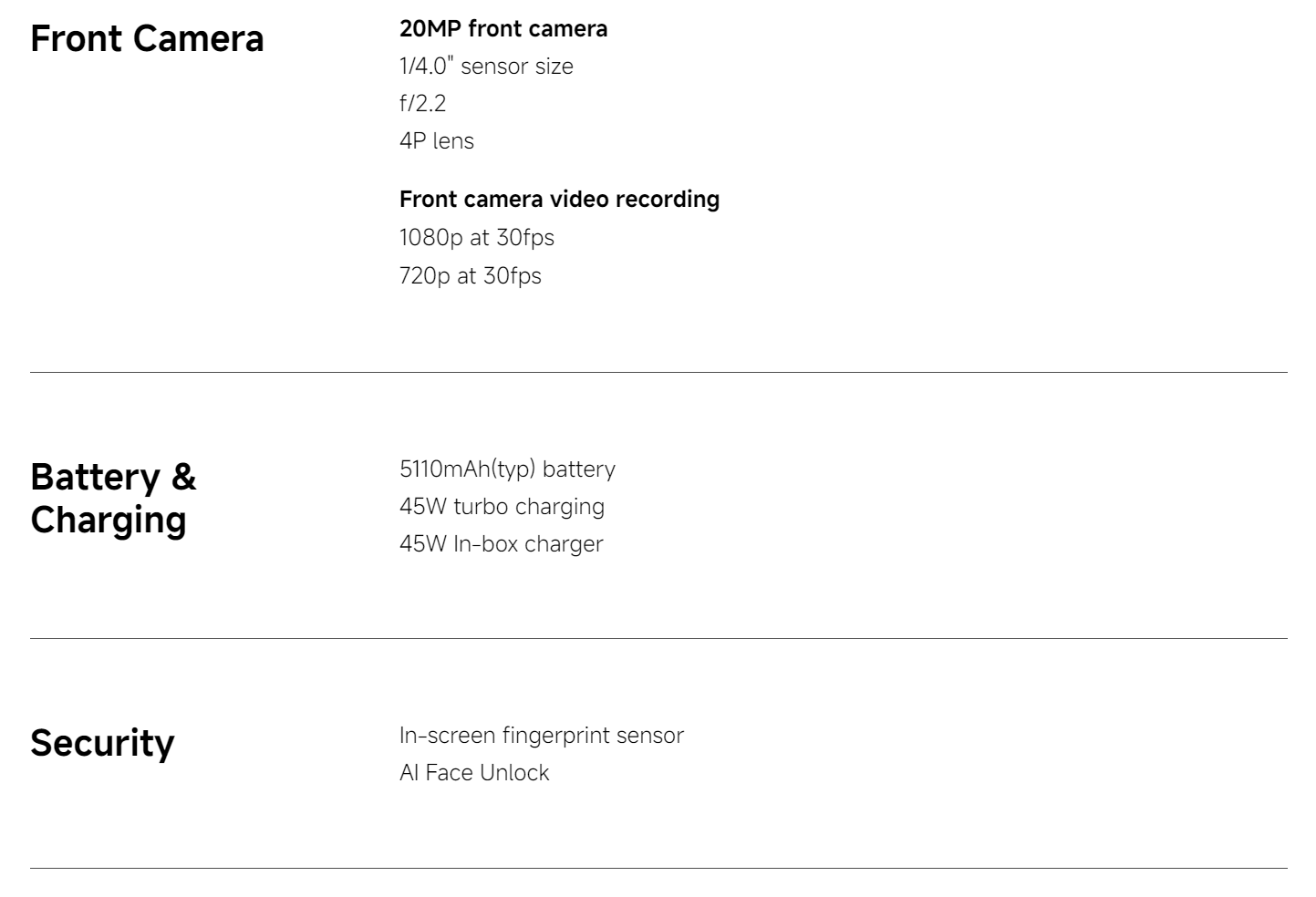Click the 20MP front camera subheading

click(x=503, y=28)
